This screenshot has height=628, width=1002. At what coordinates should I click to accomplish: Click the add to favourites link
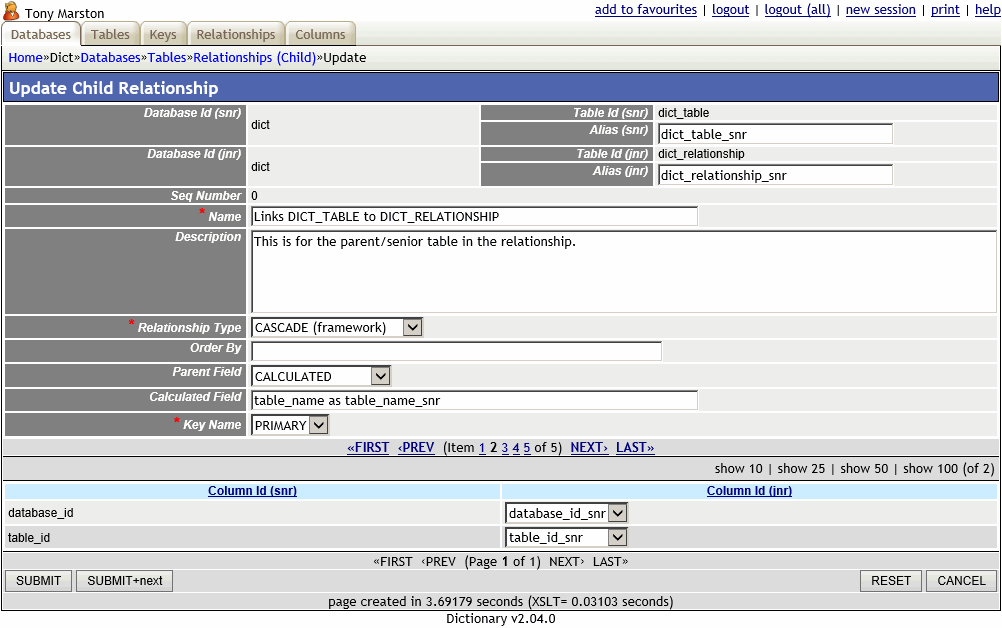[645, 9]
